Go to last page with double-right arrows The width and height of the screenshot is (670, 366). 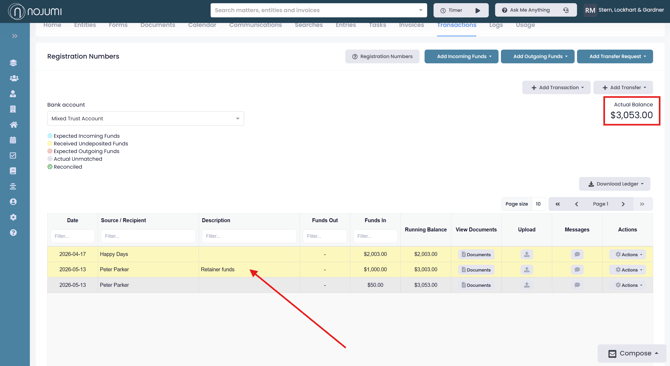pyautogui.click(x=642, y=204)
